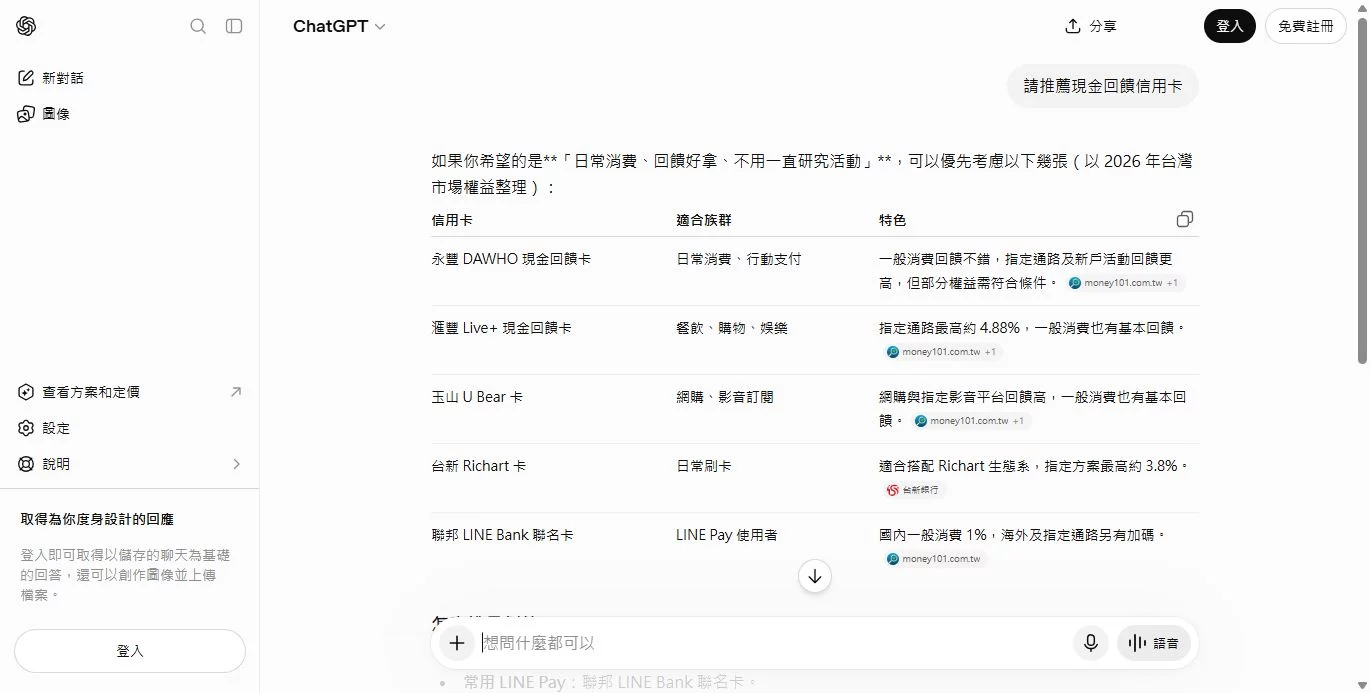Open money101.com.tw source in 滙豐 Live+ row
1370x693 pixels.
coord(941,352)
